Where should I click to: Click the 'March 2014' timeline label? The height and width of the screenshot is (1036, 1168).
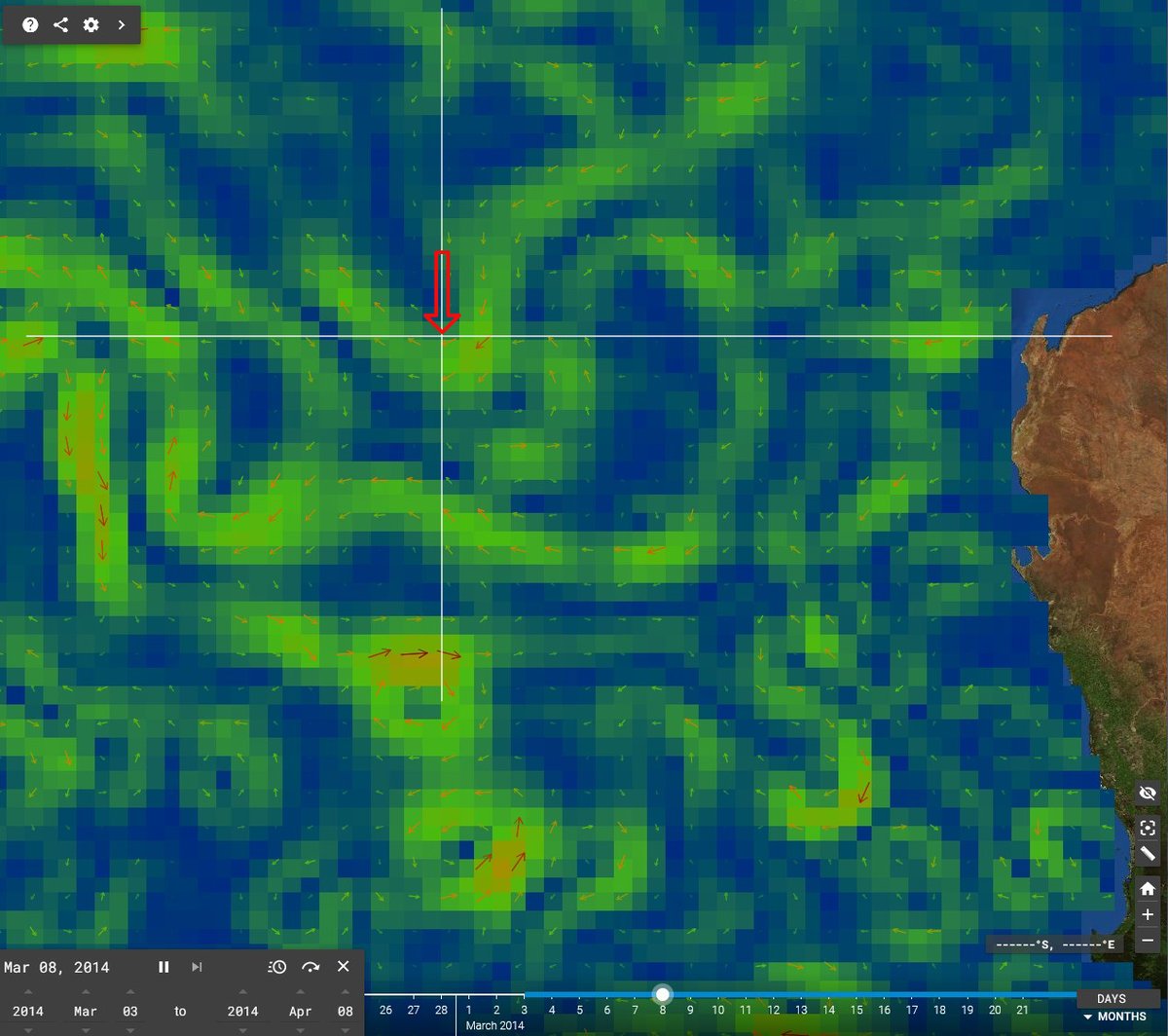pos(494,1025)
